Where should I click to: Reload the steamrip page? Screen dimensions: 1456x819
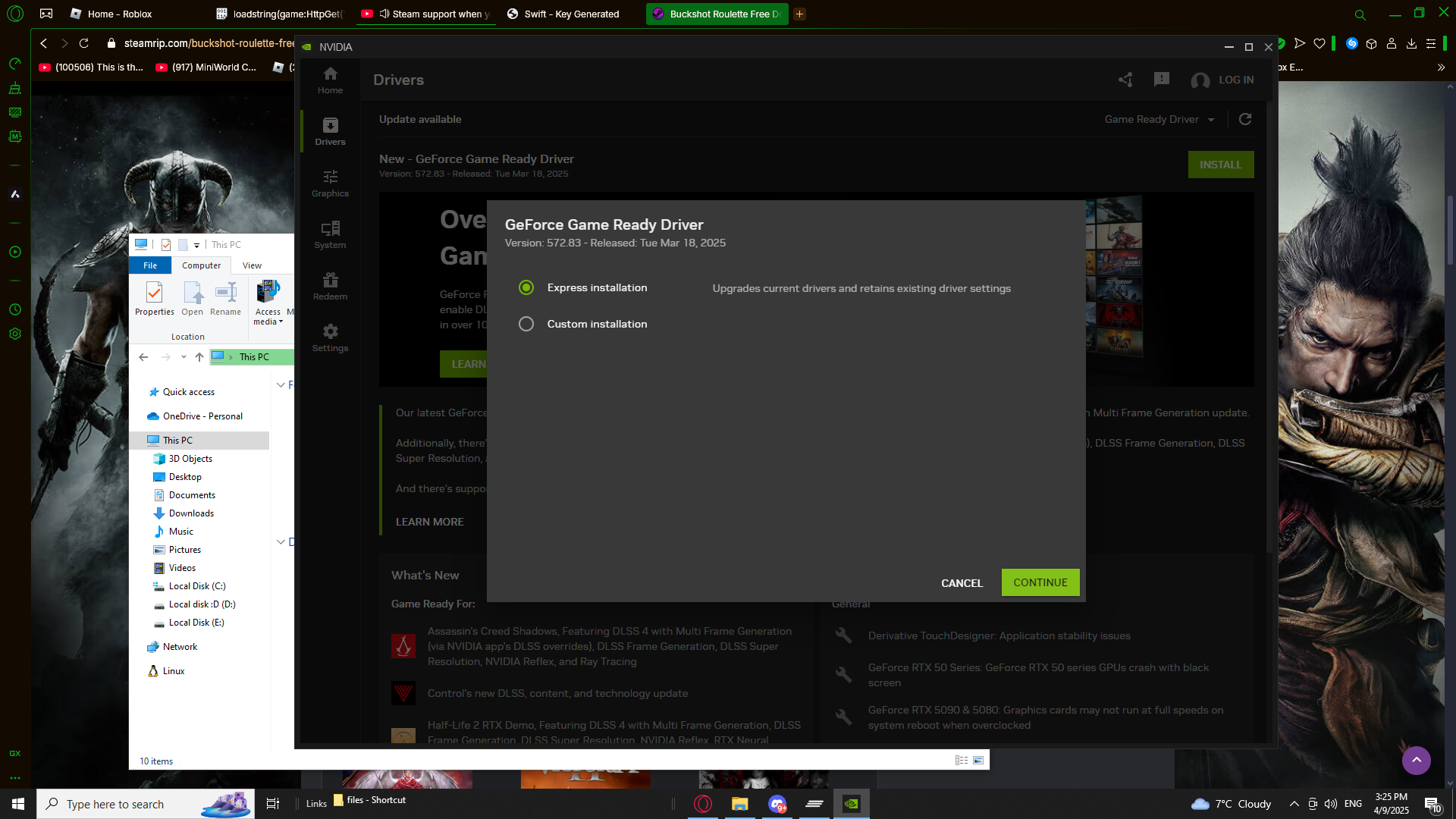coord(84,43)
